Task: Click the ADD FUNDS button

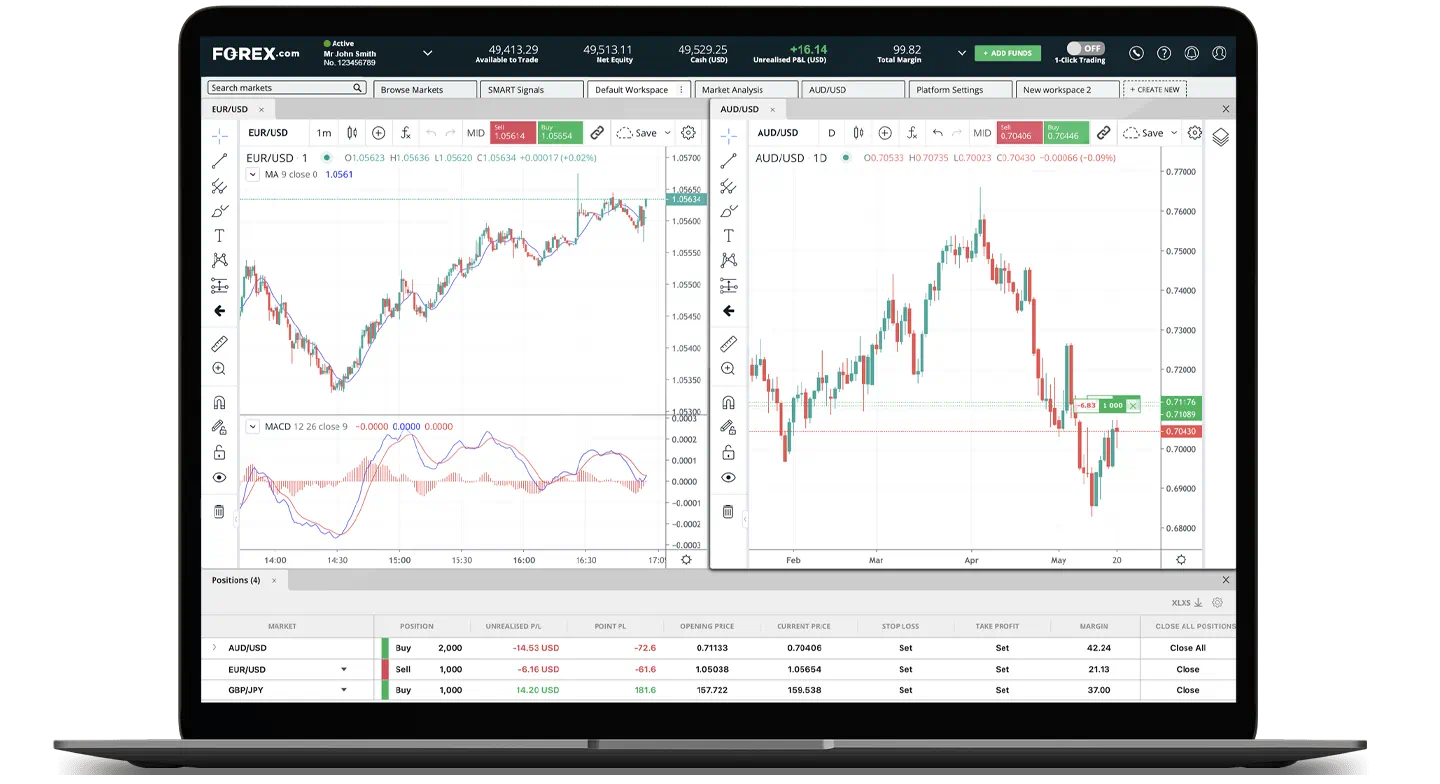Action: 1007,53
